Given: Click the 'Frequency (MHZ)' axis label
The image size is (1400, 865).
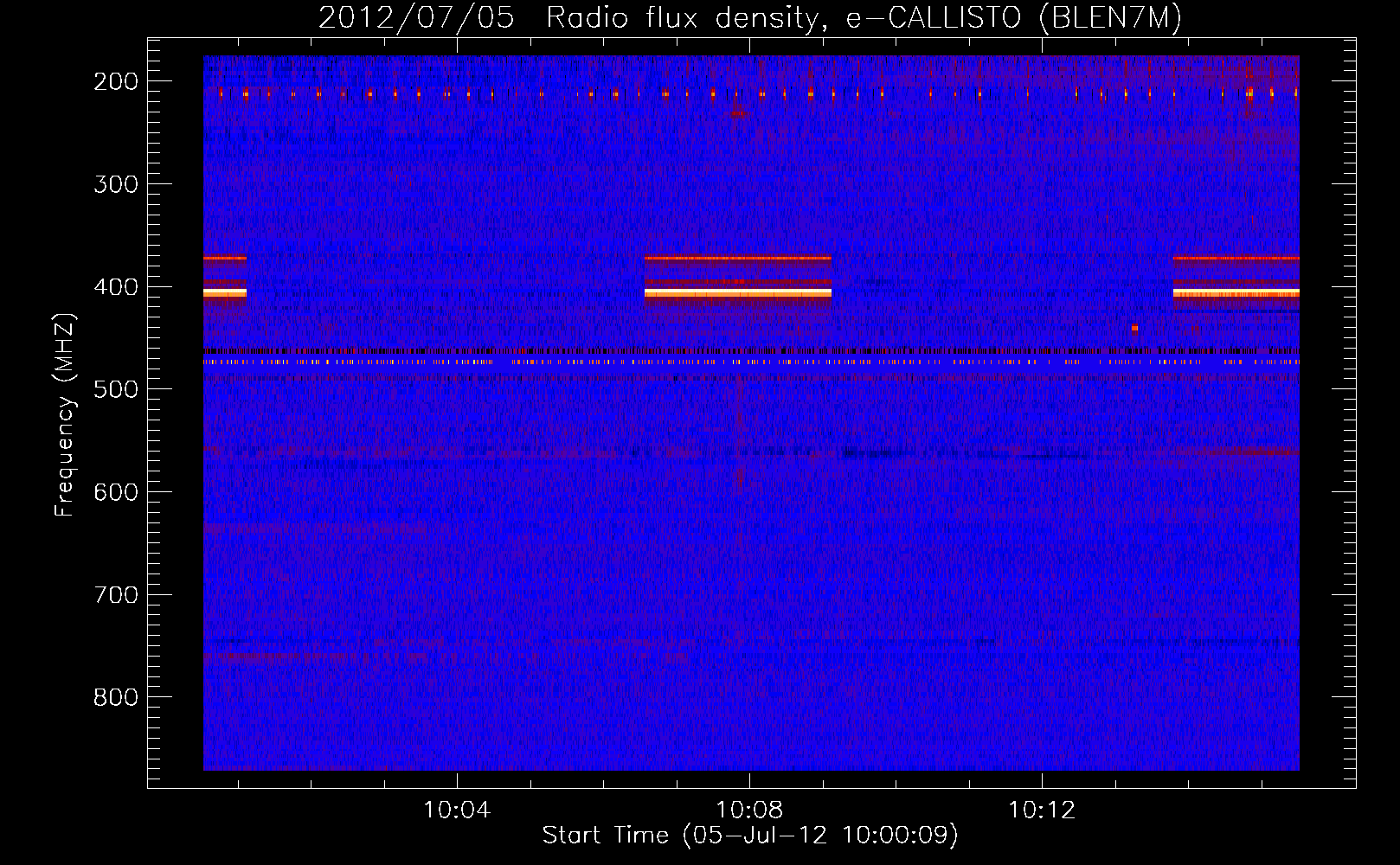Looking at the screenshot, I should pos(65,415).
